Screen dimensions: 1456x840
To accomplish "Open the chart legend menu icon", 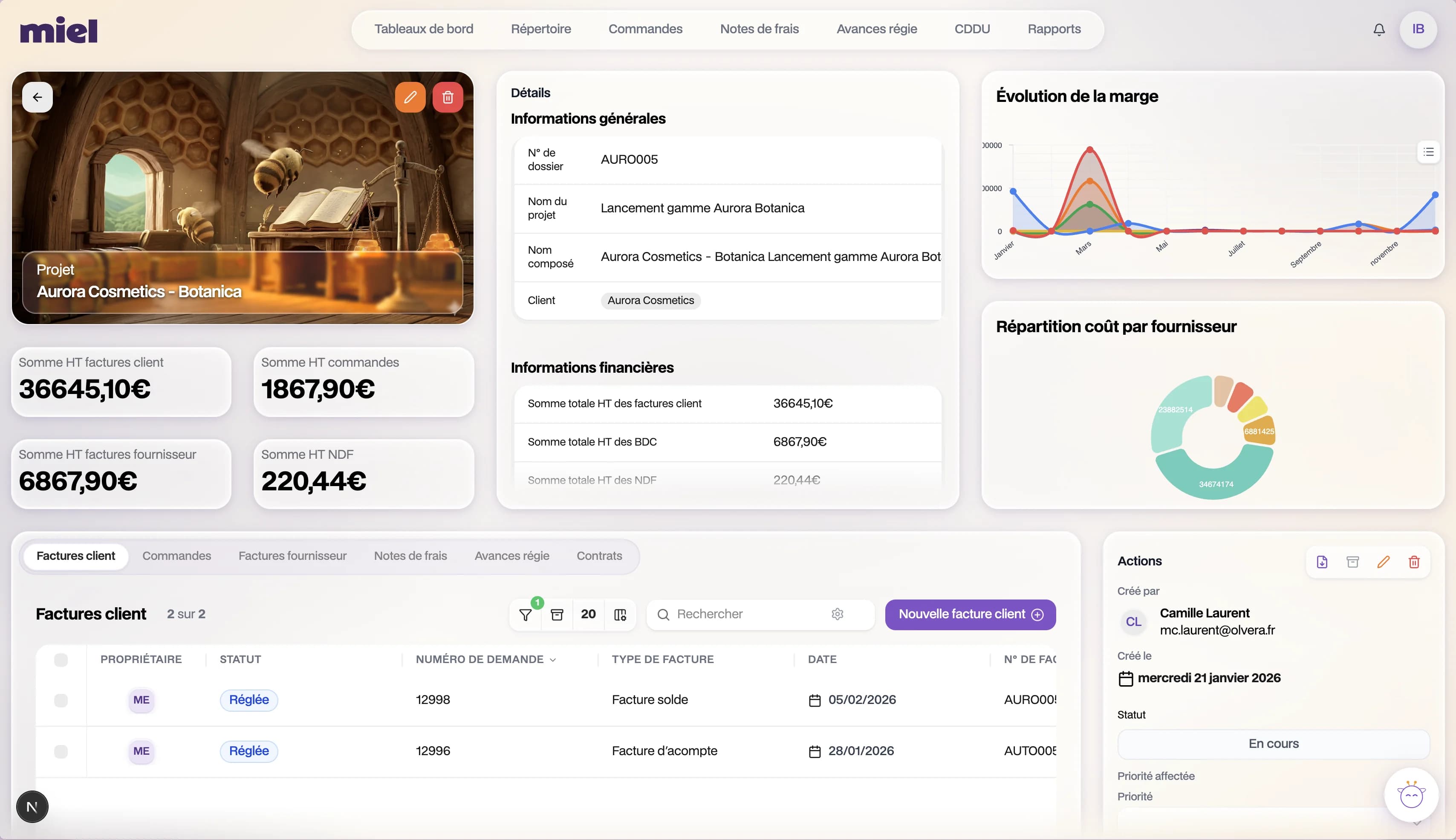I will (1428, 152).
